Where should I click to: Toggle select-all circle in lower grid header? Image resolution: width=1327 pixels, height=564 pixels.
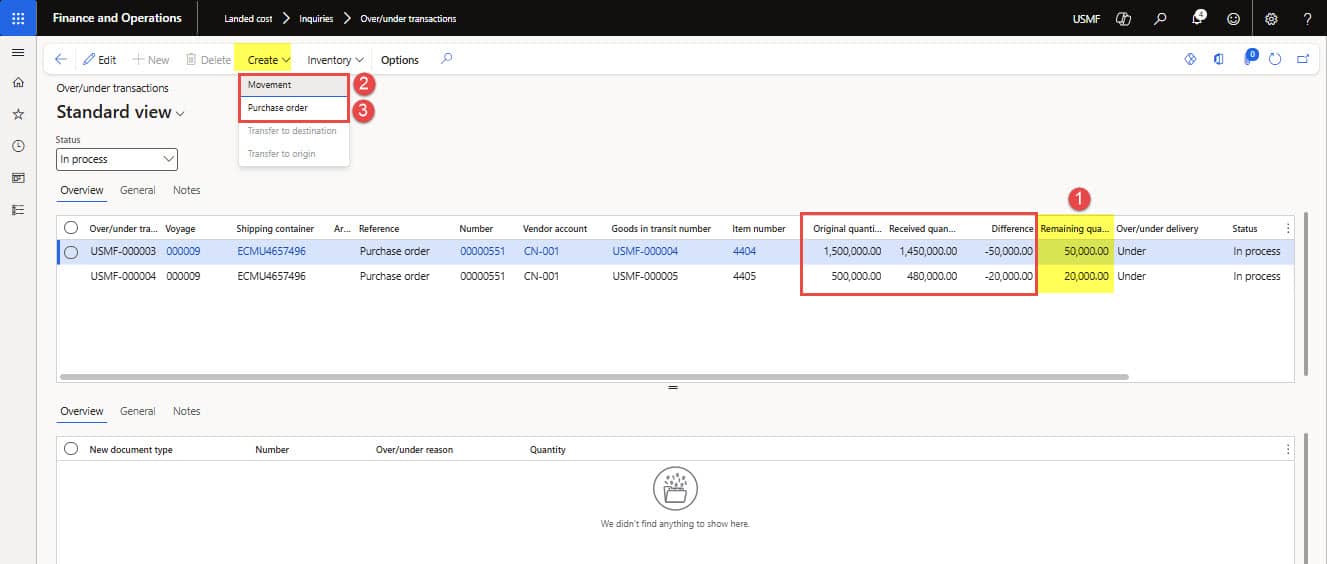[71, 449]
